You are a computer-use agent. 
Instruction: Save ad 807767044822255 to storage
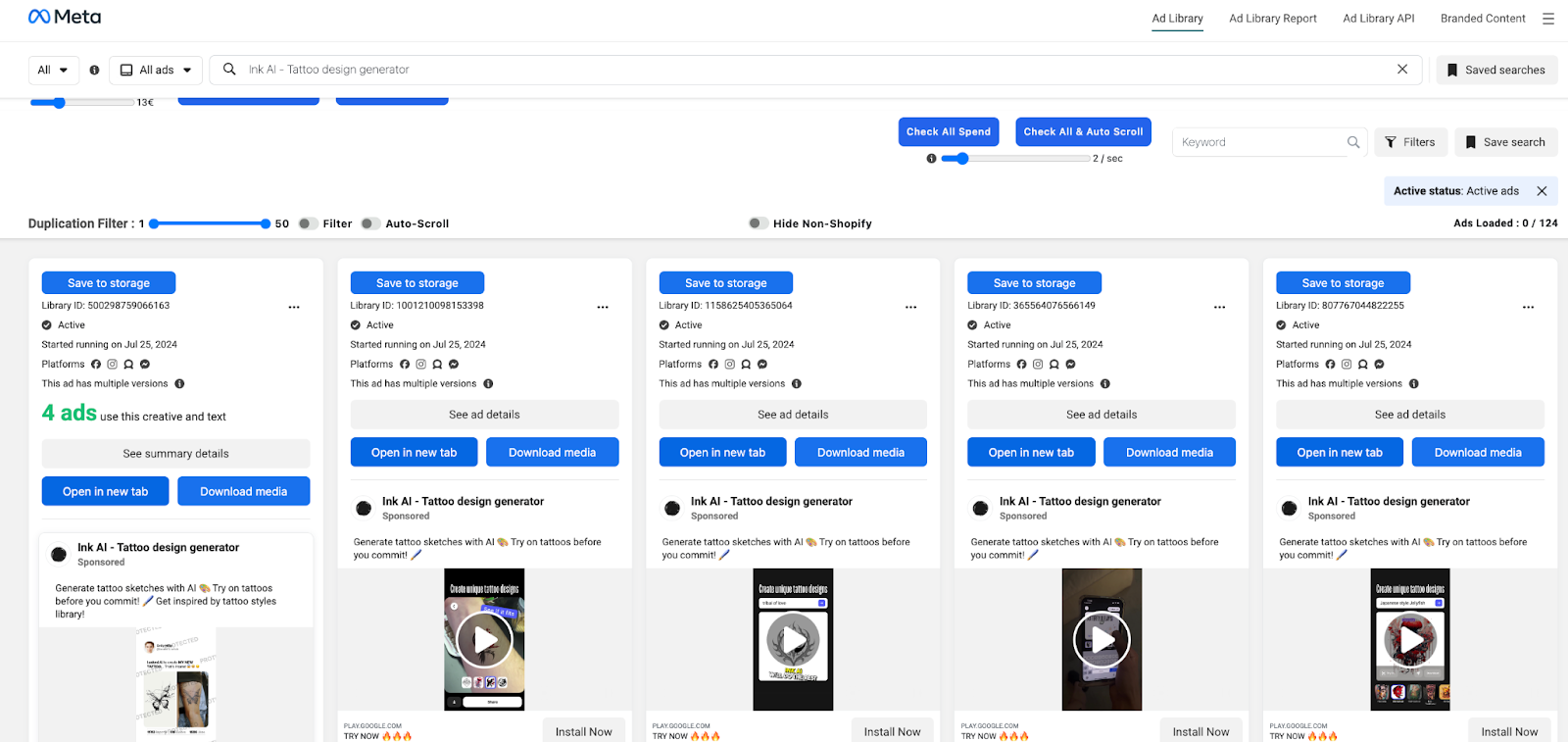1343,283
